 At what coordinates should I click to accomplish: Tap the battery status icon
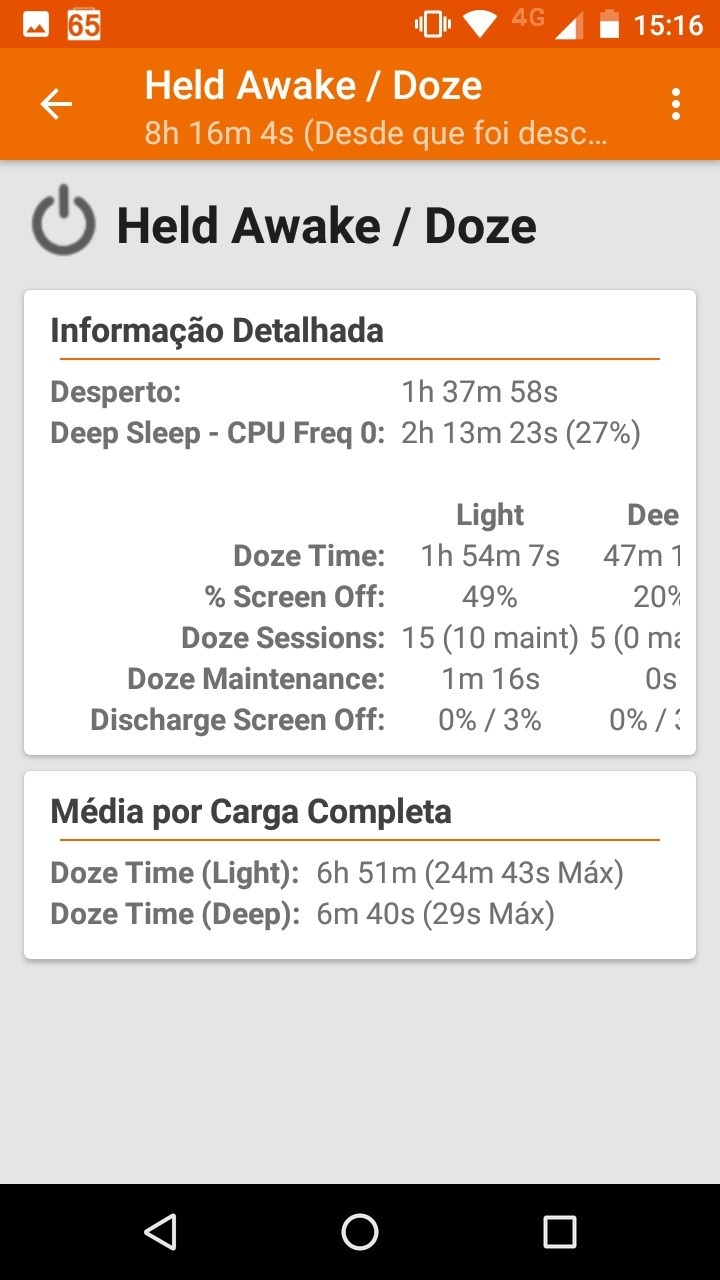click(x=609, y=24)
